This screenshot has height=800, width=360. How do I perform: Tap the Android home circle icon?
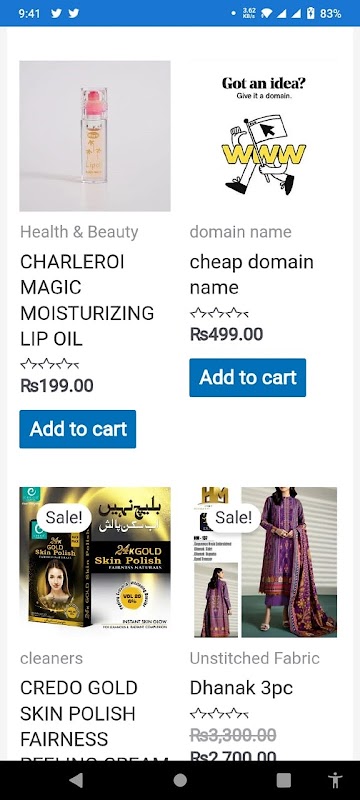[x=180, y=780]
